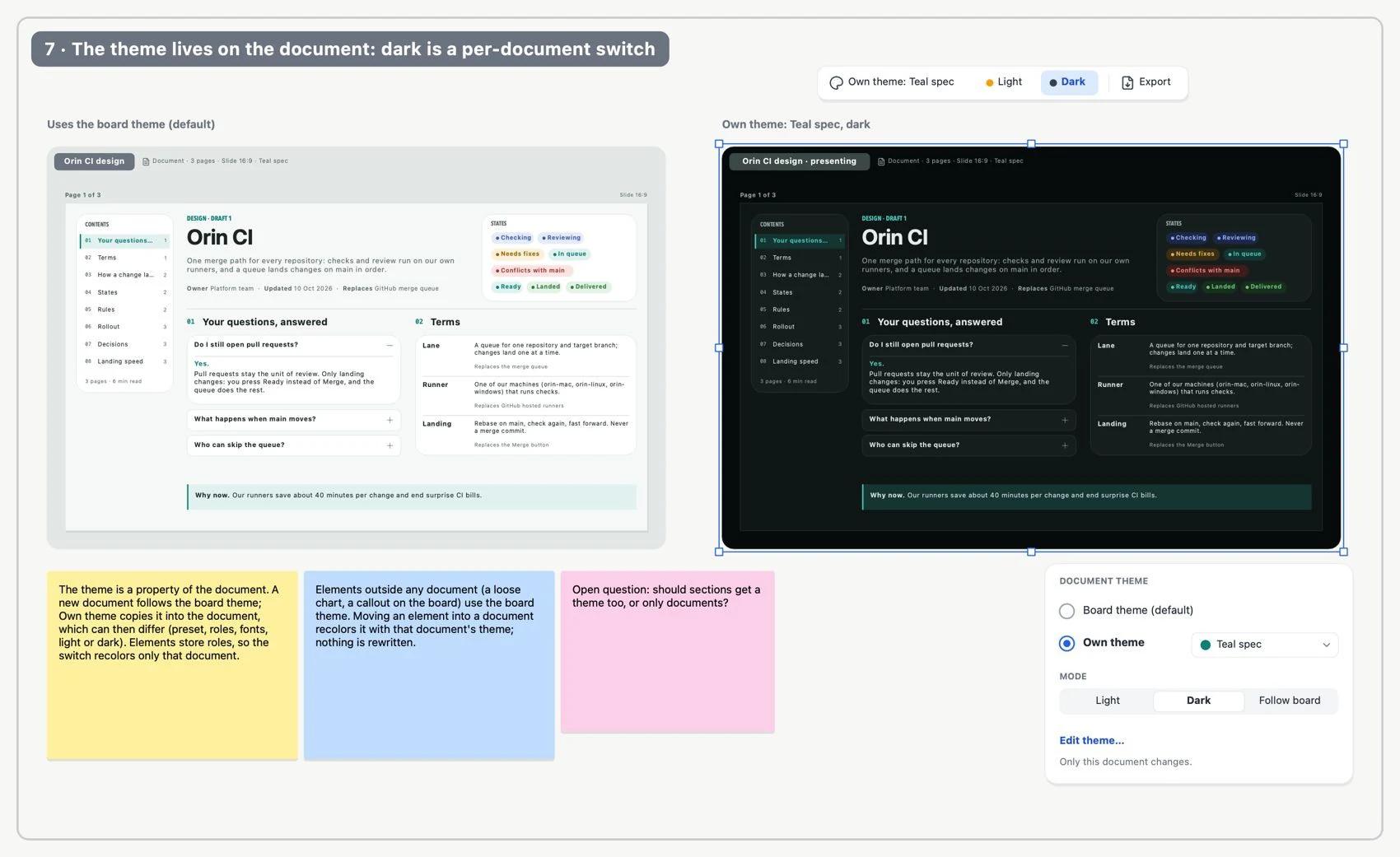This screenshot has height=857, width=1400.
Task: Choose Light in the Mode segmented control
Action: point(1107,701)
